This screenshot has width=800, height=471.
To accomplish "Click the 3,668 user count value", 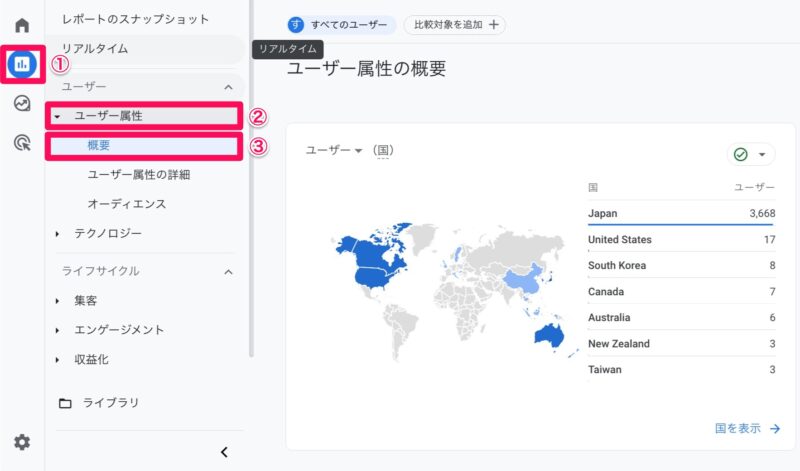I will click(762, 213).
